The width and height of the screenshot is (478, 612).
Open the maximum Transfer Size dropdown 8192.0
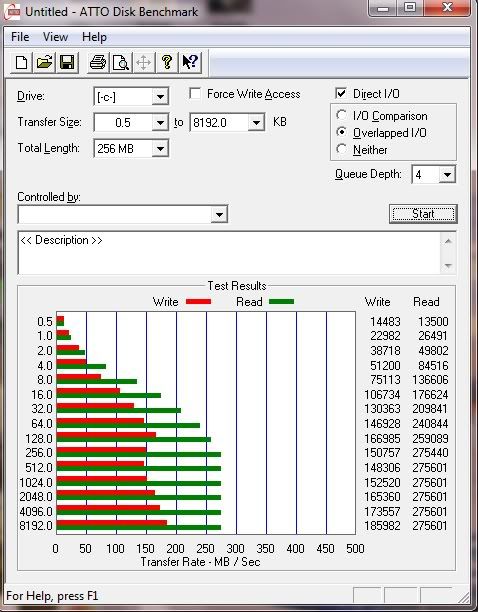point(256,123)
